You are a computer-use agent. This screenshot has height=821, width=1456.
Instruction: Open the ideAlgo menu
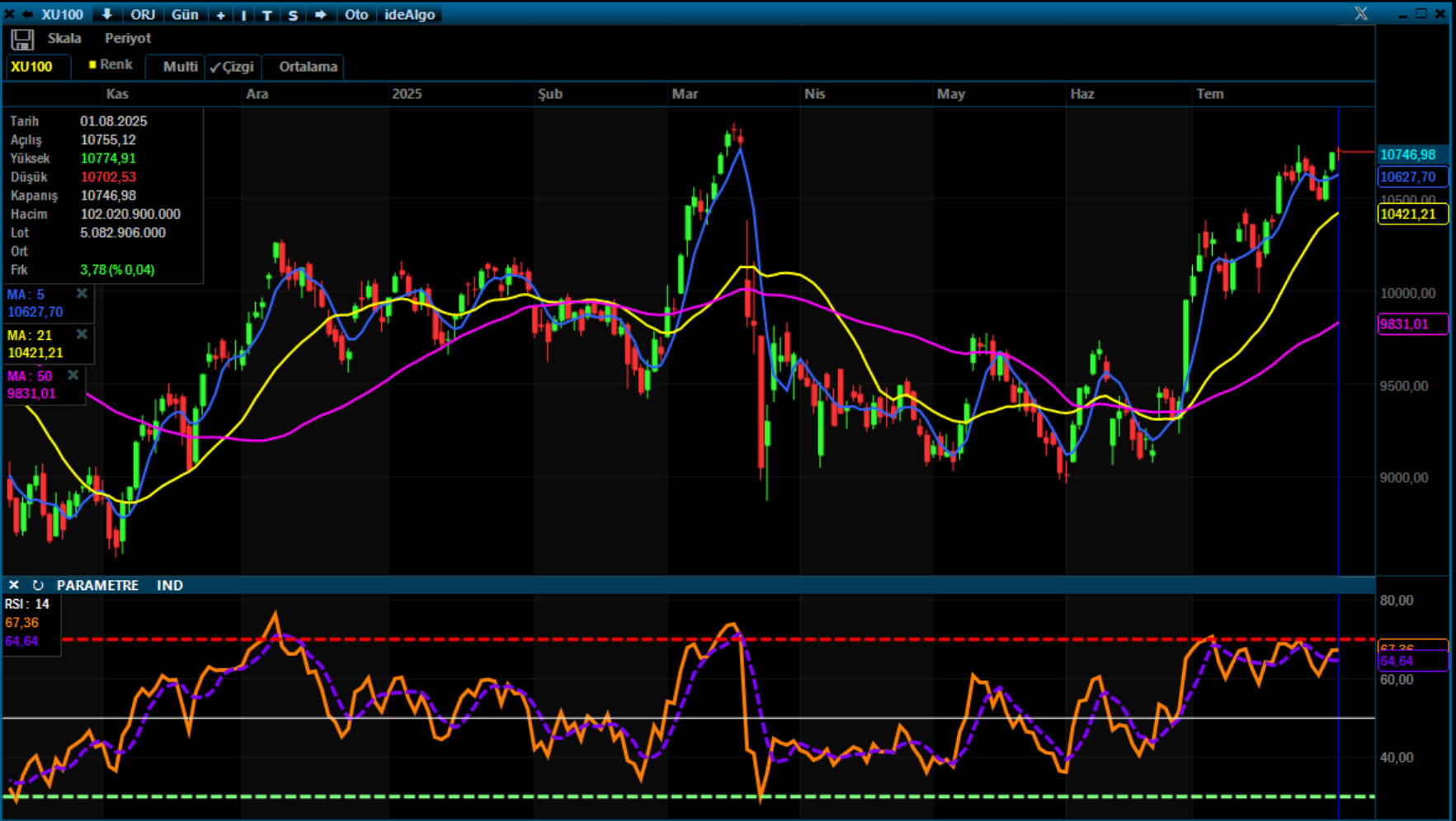click(410, 14)
